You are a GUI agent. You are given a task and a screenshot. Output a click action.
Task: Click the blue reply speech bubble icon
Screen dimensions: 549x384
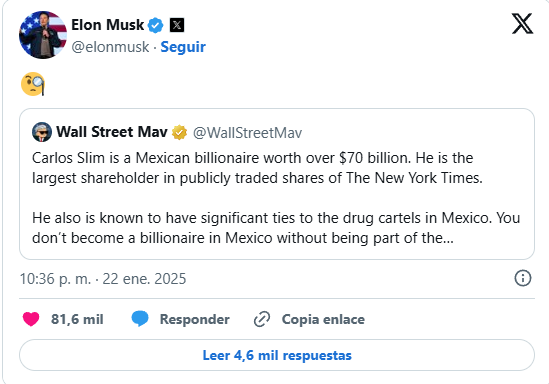pyautogui.click(x=140, y=319)
